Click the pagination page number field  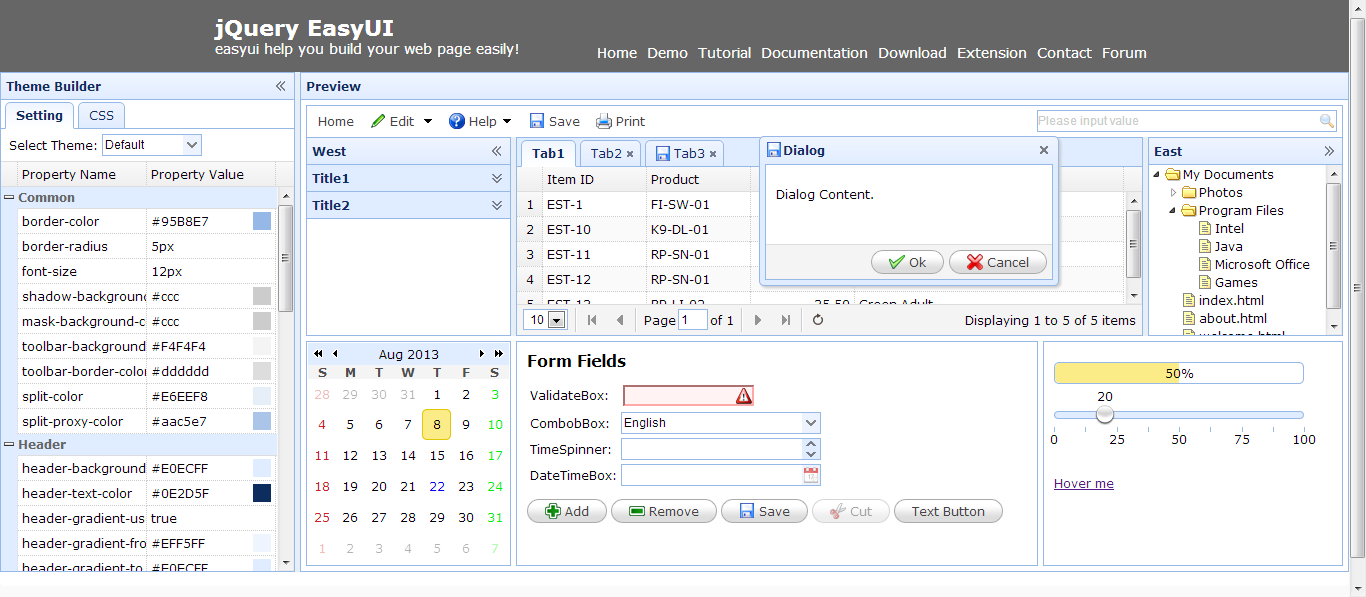click(692, 320)
